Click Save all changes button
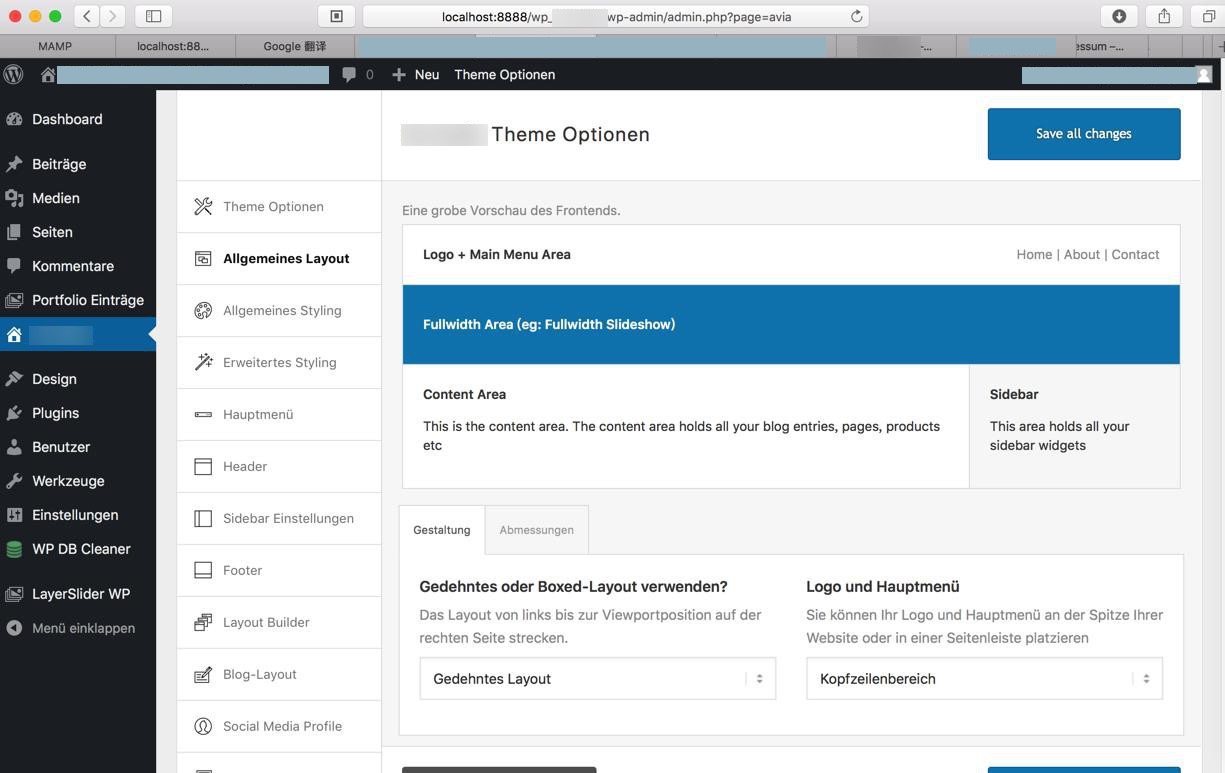This screenshot has width=1225, height=773. (1083, 134)
